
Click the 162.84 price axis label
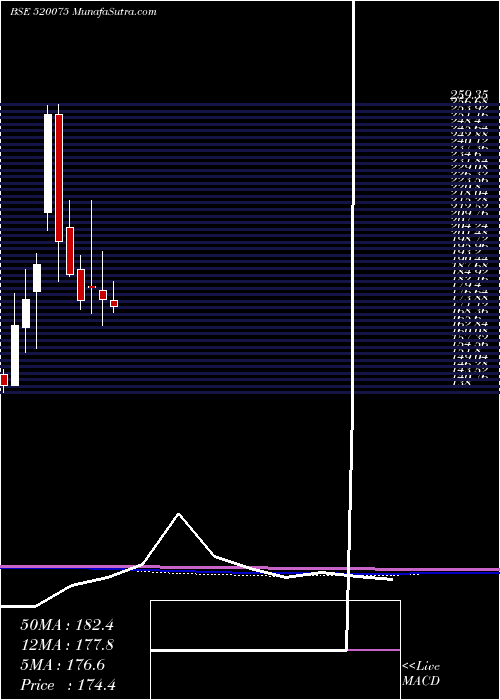click(470, 324)
